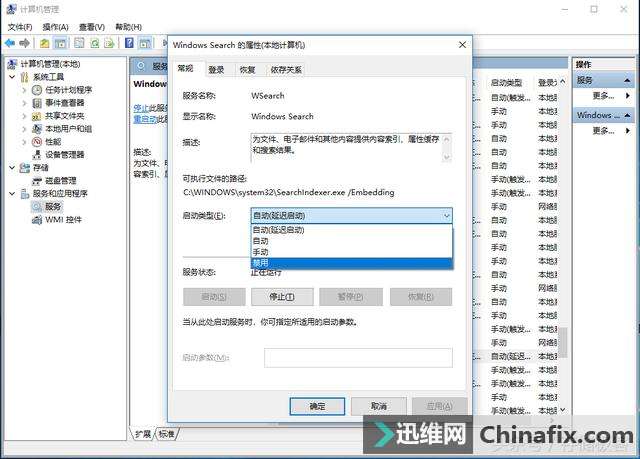Click the 设备管理器 icon in tree
Screen dimensions: 640x459
click(37, 155)
